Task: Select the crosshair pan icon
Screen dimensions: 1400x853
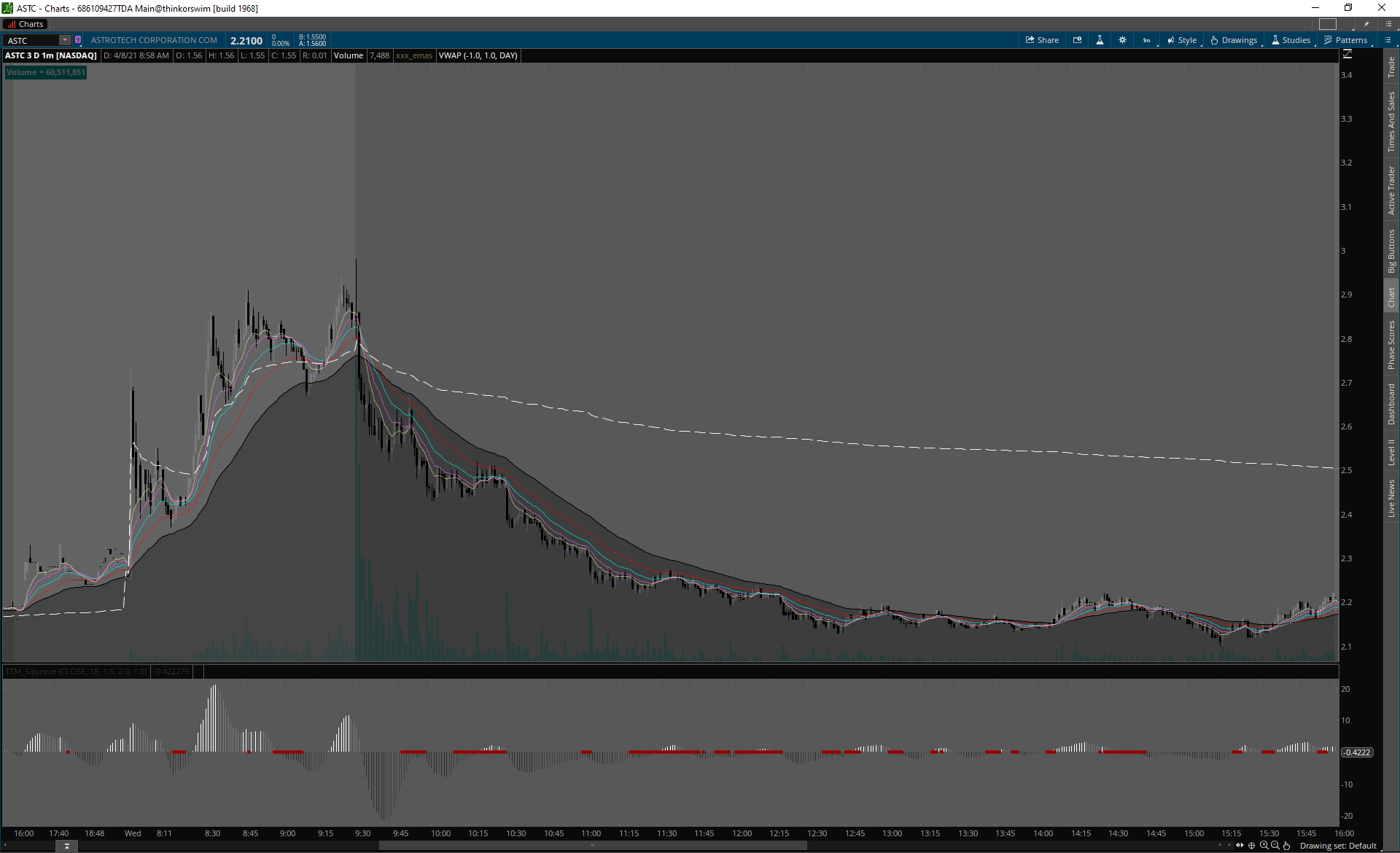Action: click(x=1252, y=846)
